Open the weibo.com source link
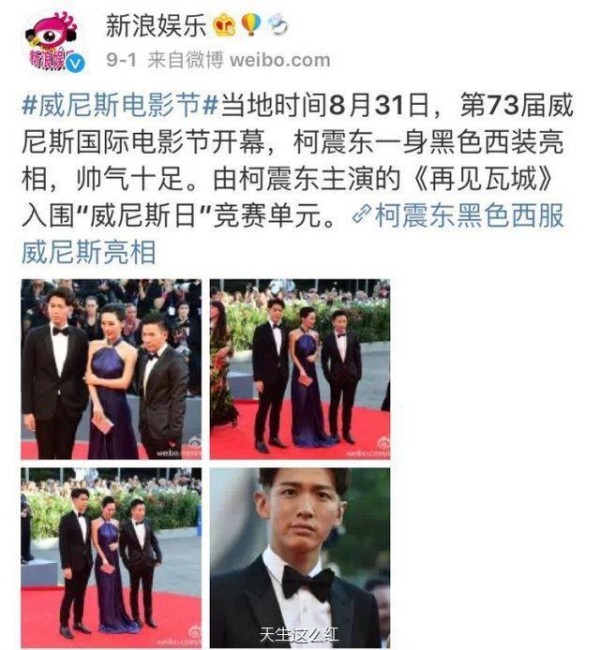 [x=280, y=61]
